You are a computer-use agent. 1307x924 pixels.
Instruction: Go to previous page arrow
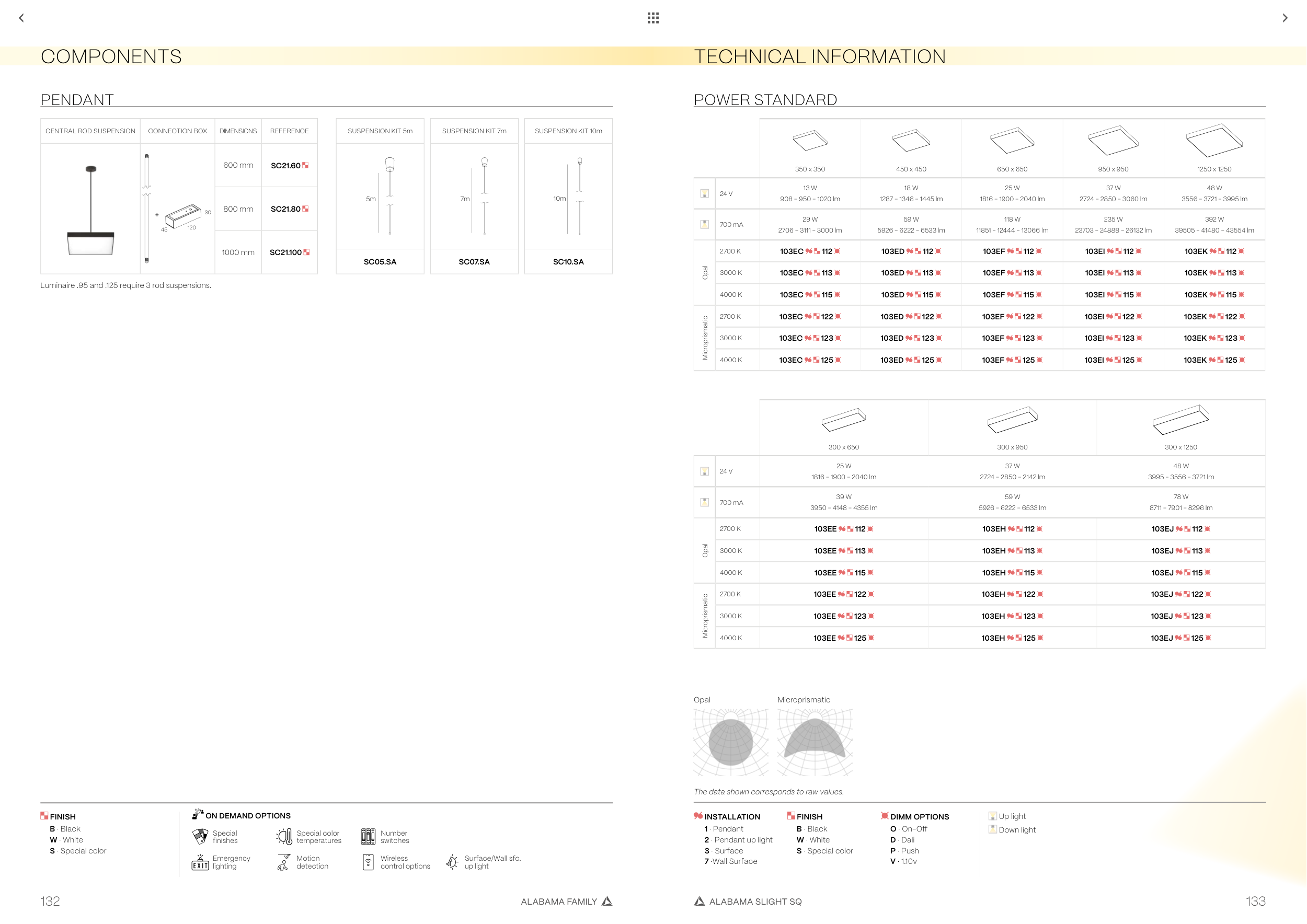[x=21, y=18]
